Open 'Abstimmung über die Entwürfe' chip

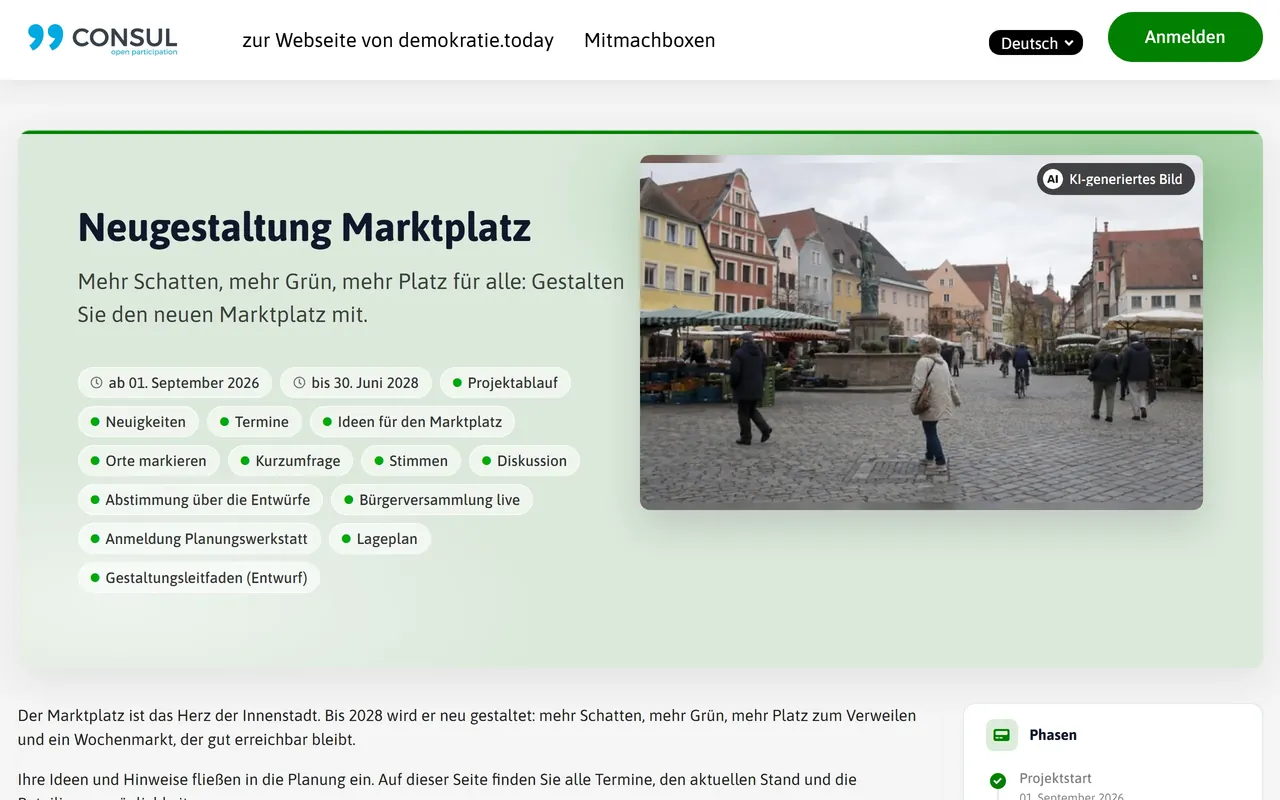pyautogui.click(x=201, y=499)
